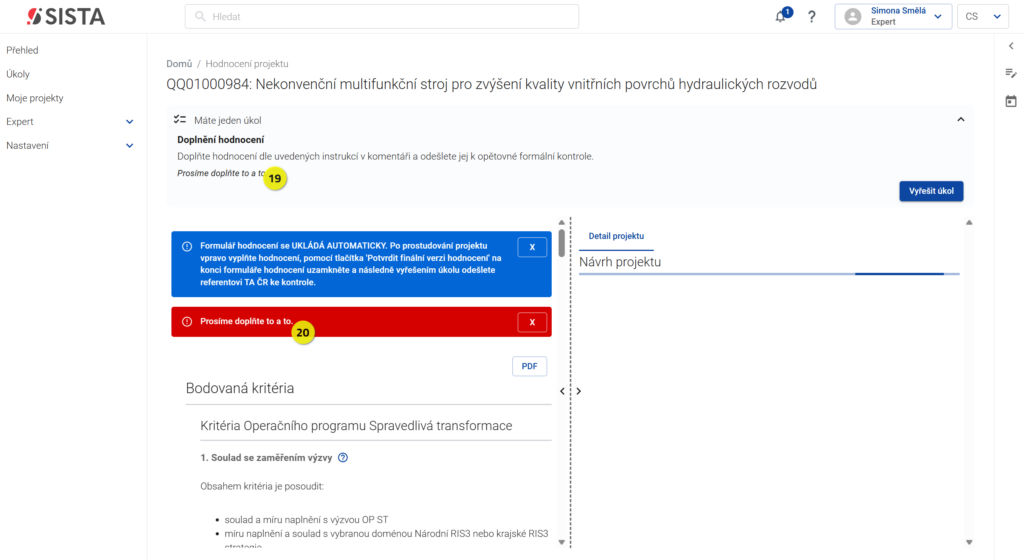This screenshot has width=1024, height=560.
Task: Click the Vyřešit úkol button
Action: pyautogui.click(x=931, y=191)
